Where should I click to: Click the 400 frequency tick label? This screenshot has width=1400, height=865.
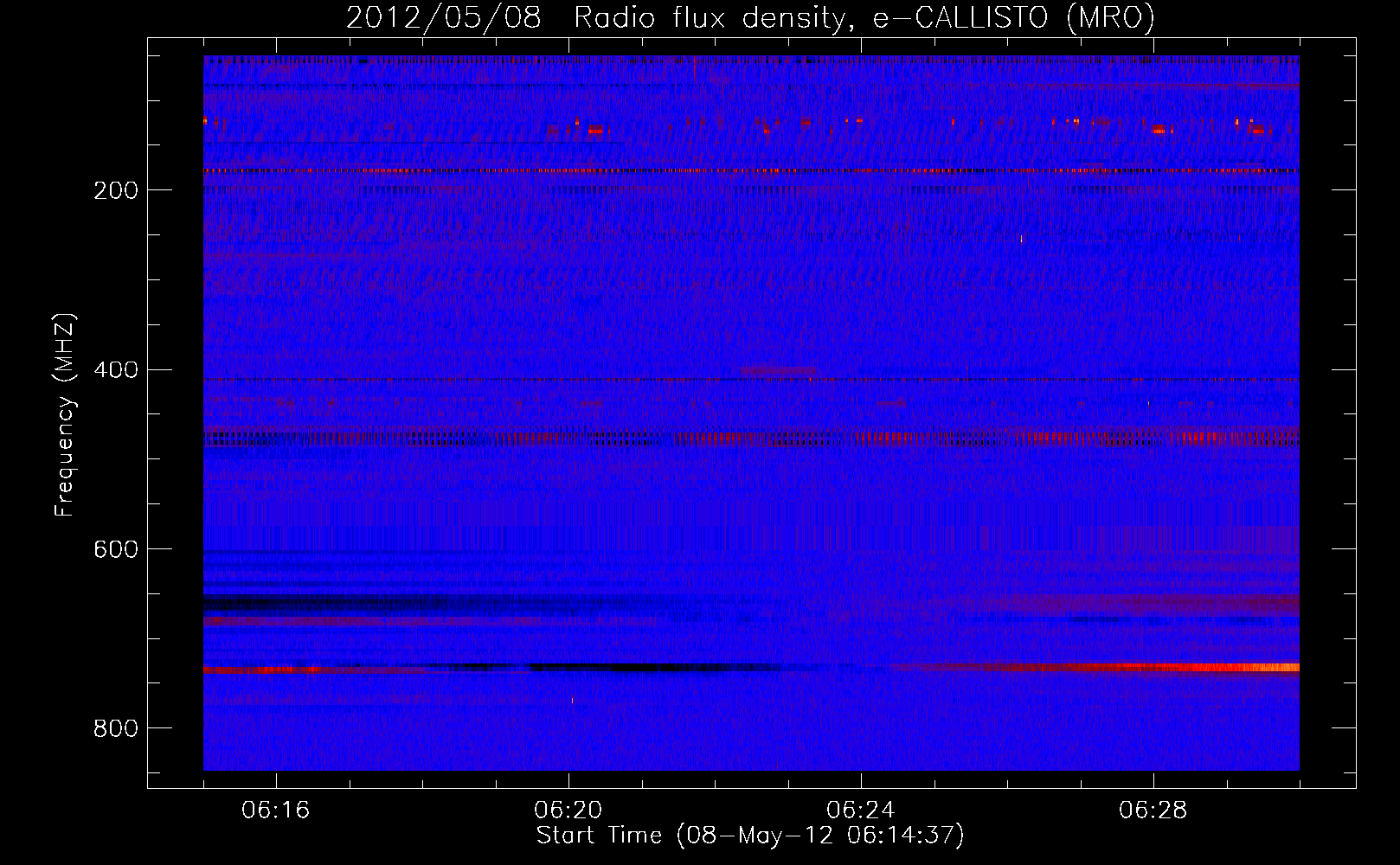pos(115,370)
